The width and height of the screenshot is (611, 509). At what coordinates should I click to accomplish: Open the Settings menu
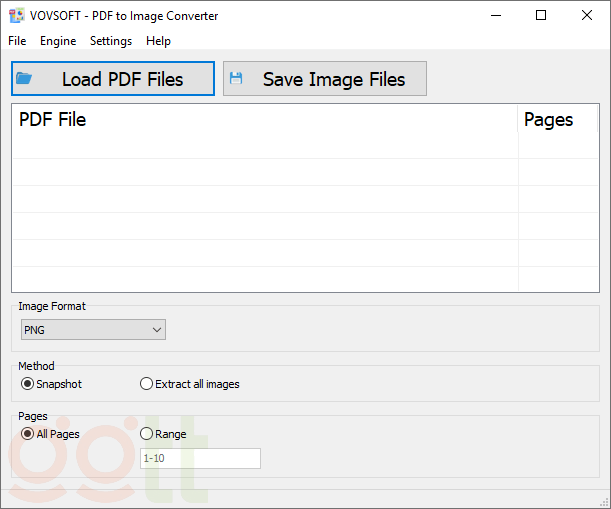click(111, 41)
